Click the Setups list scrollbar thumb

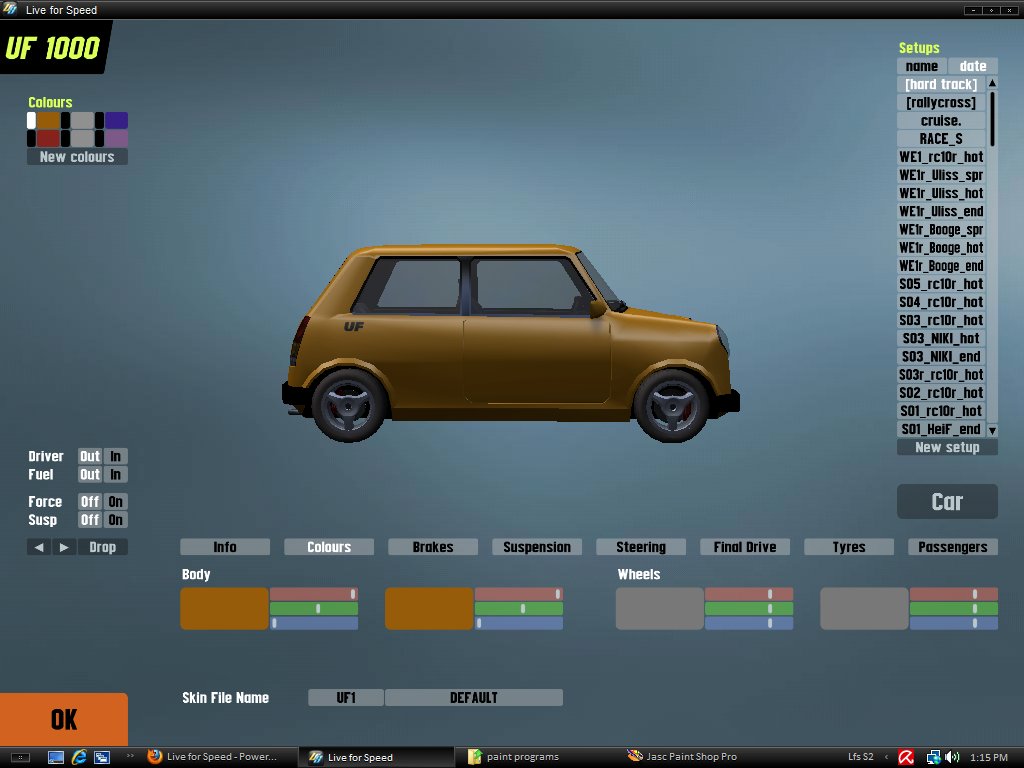point(993,119)
